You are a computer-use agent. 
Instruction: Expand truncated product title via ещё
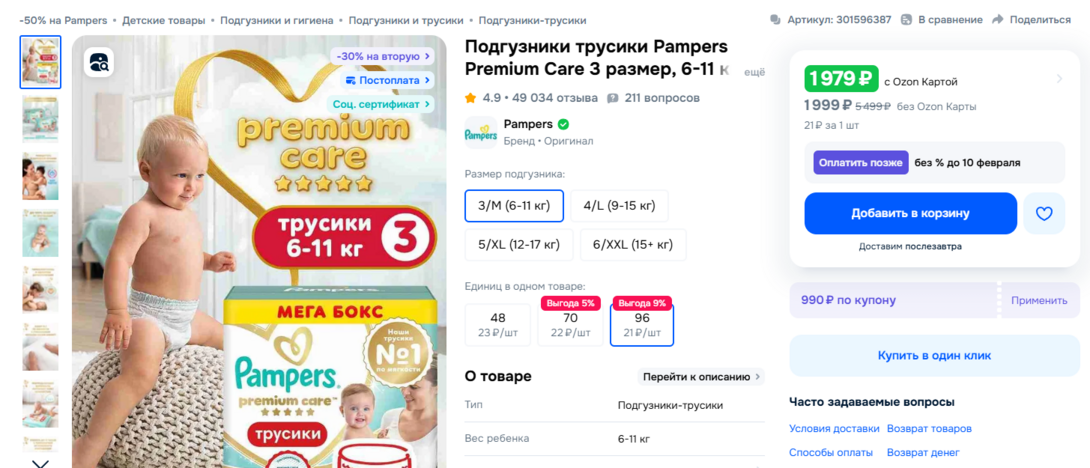coord(755,72)
